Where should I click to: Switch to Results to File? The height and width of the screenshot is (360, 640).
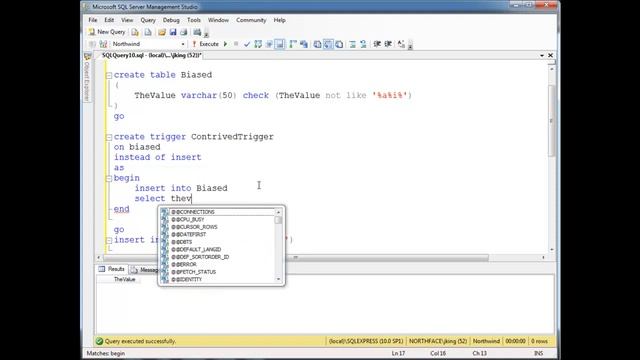pos(339,44)
